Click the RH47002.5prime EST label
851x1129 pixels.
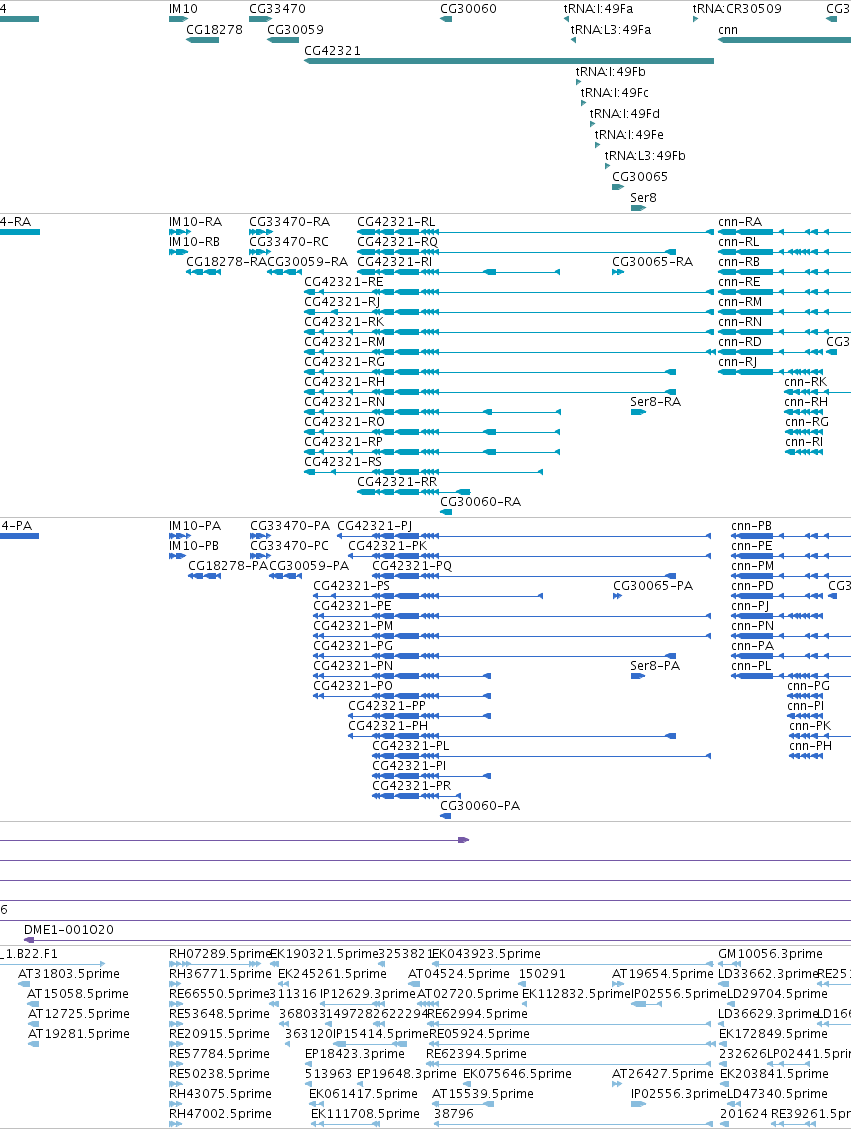click(x=220, y=1114)
